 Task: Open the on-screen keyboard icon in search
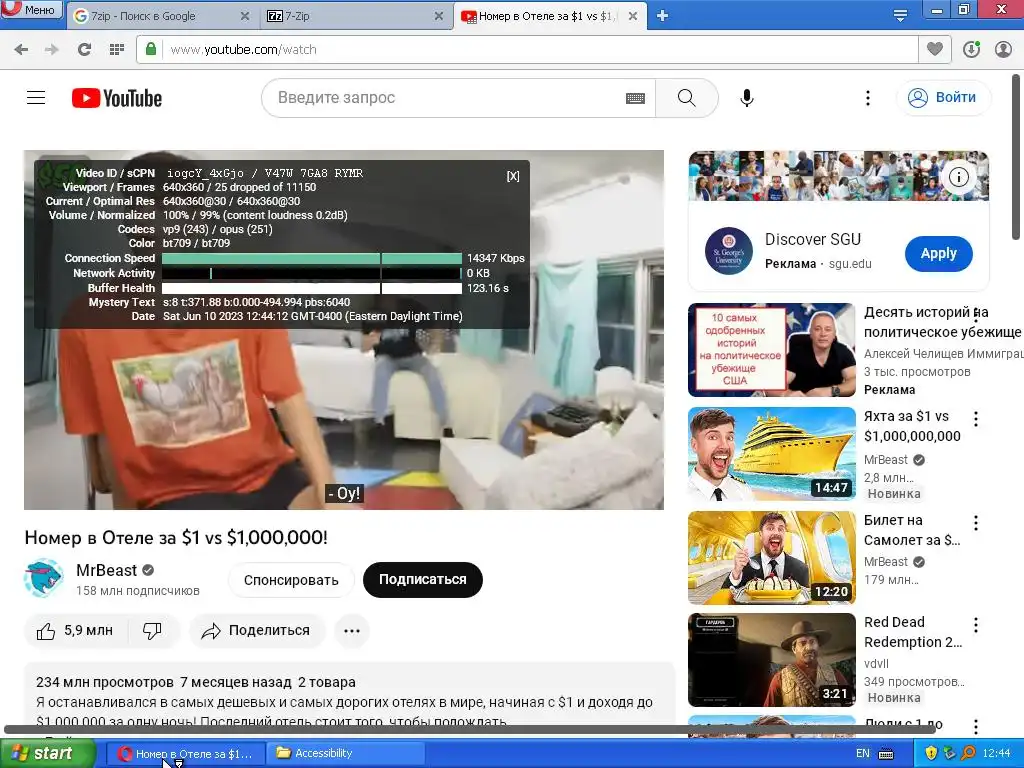[635, 99]
